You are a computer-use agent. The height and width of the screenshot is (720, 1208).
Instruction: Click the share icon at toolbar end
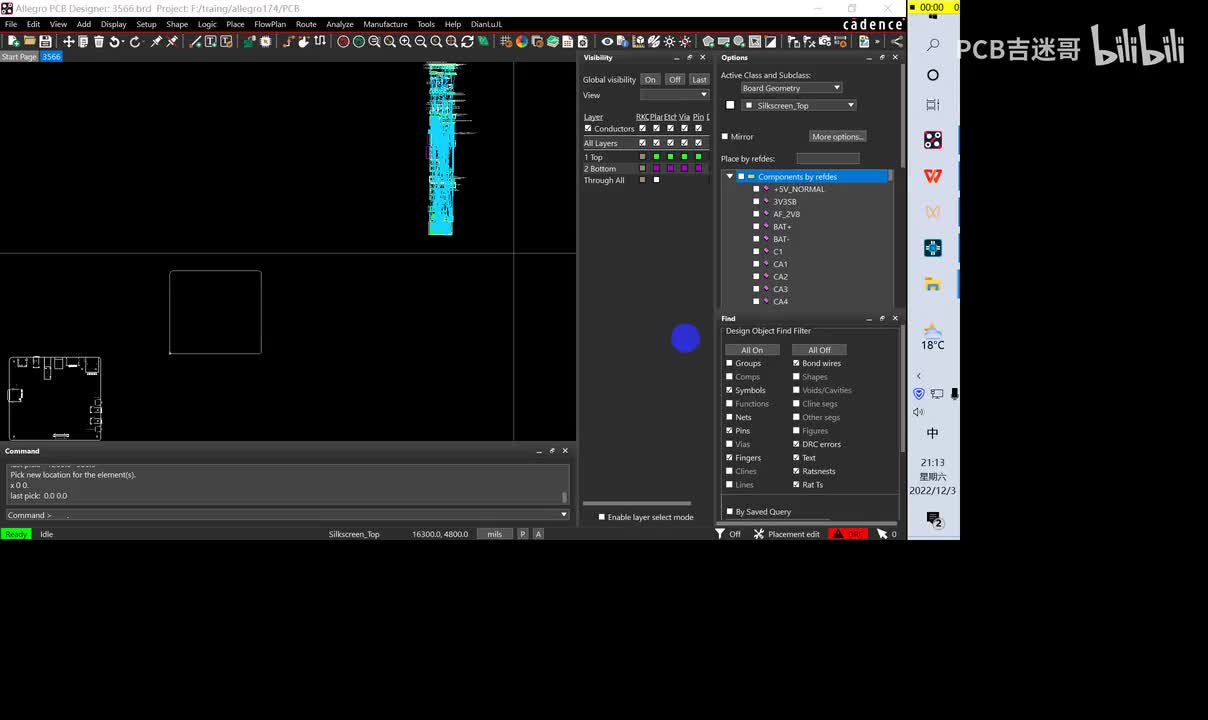tap(897, 41)
